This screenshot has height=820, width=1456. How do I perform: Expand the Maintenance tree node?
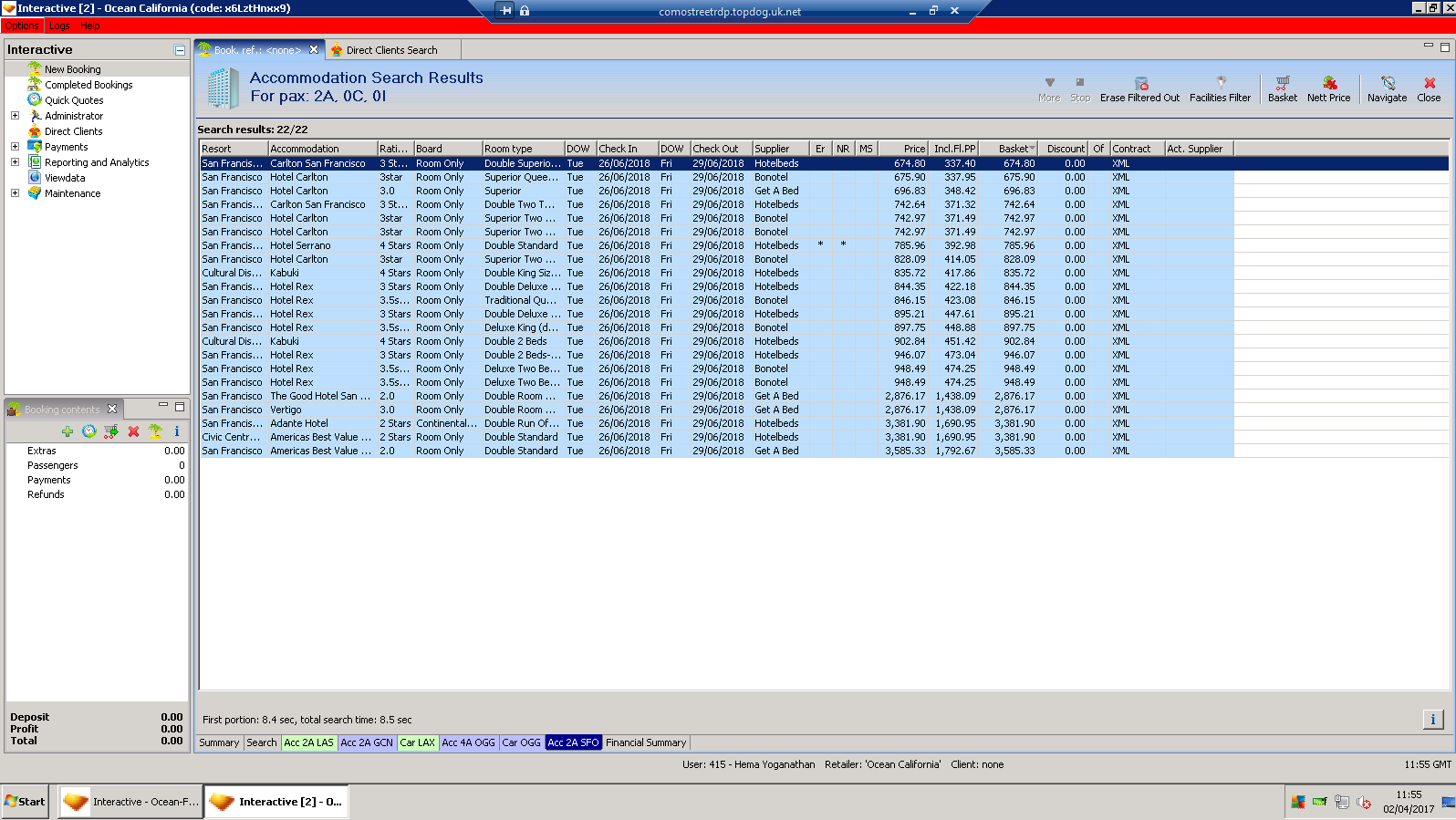(x=15, y=192)
